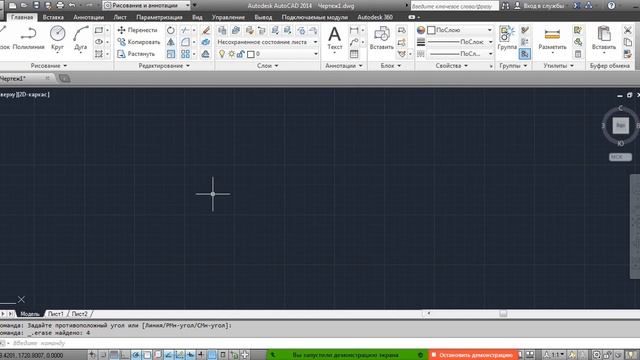Select the Arc (Дуга) tool
This screenshot has height=360, width=640.
click(80, 38)
